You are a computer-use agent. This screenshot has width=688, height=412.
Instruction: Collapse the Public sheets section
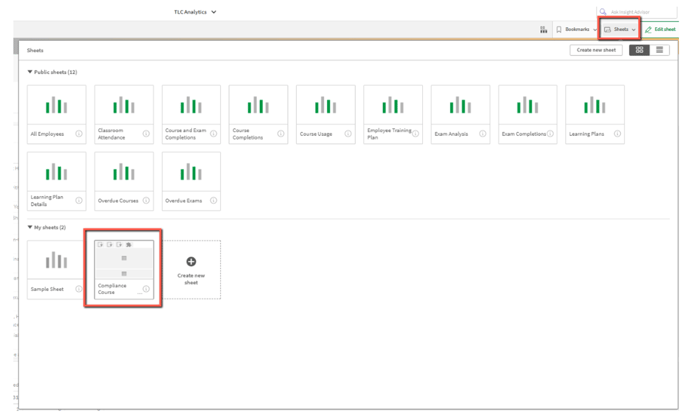(x=30, y=72)
